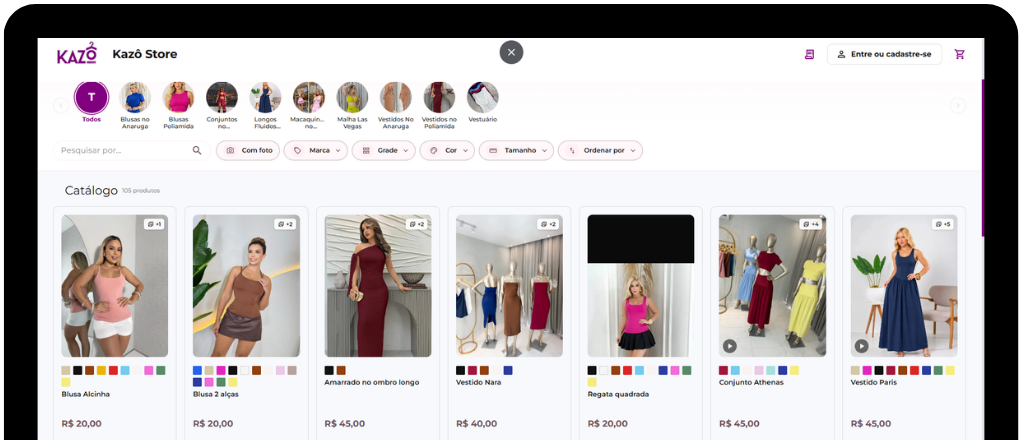Play the Vestido Paris video
This screenshot has width=1023, height=440.
tap(861, 346)
